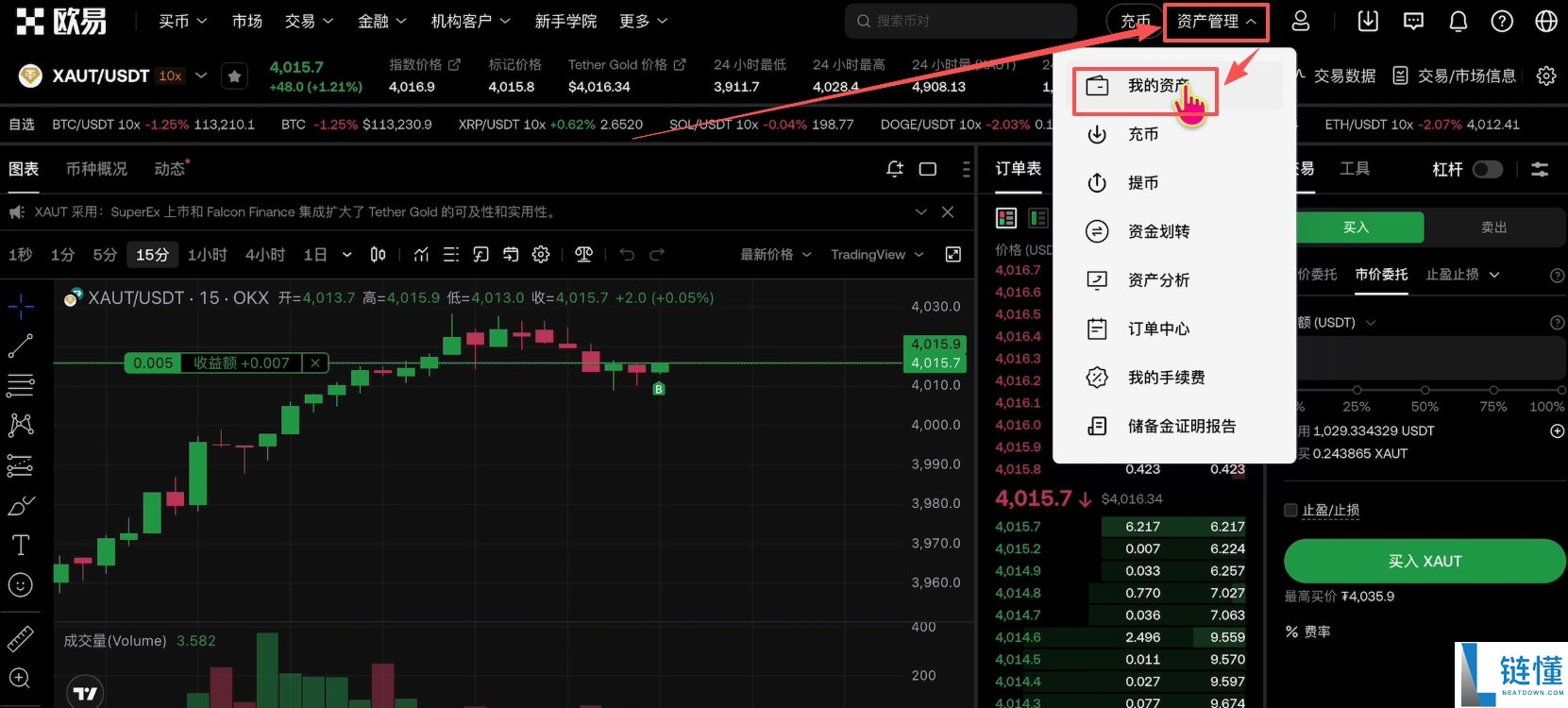1568x708 pixels.
Task: Open the chart indicators icon
Action: tap(421, 255)
